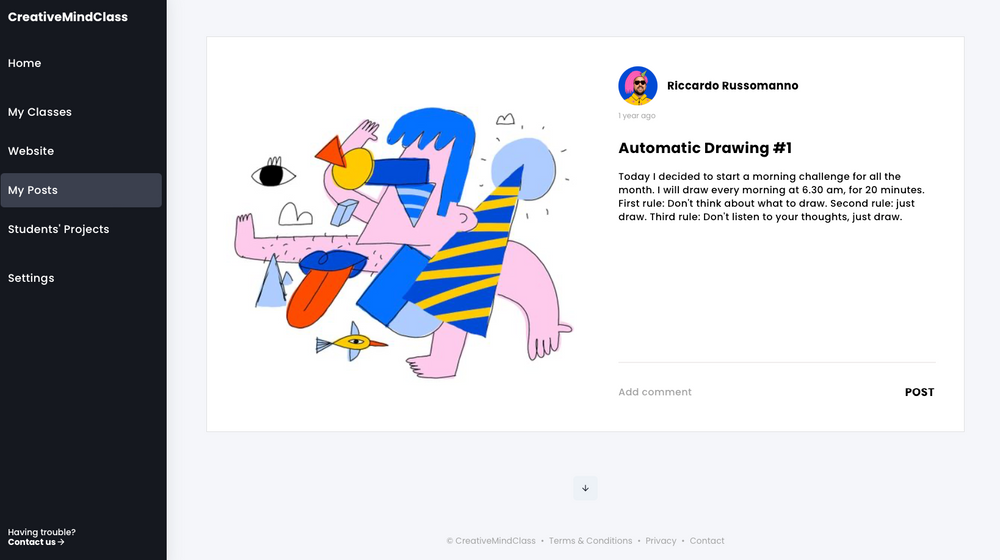Image resolution: width=1000 pixels, height=560 pixels.
Task: Open the Privacy footer link
Action: click(661, 541)
